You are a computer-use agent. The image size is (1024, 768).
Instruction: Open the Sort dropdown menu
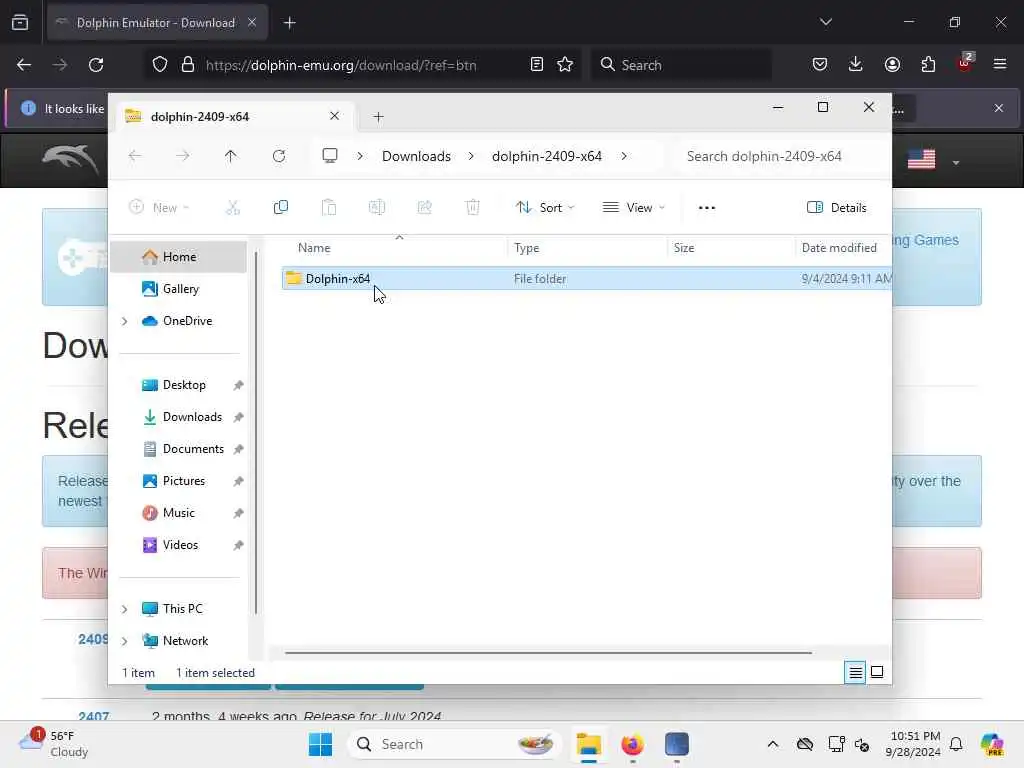[545, 208]
